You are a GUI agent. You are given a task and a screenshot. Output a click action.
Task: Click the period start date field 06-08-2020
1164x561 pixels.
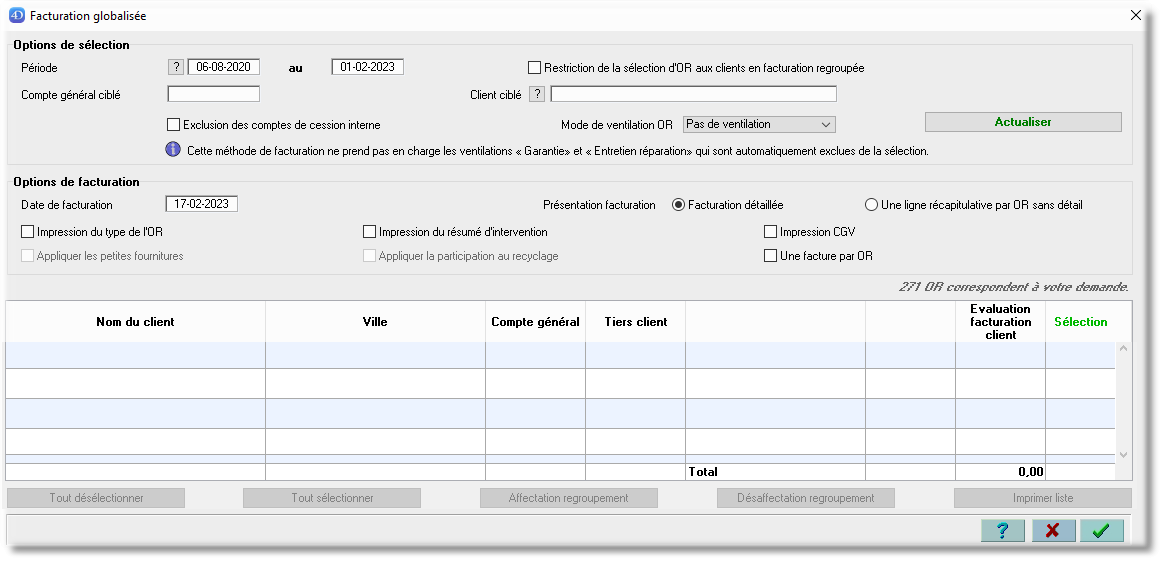(223, 67)
